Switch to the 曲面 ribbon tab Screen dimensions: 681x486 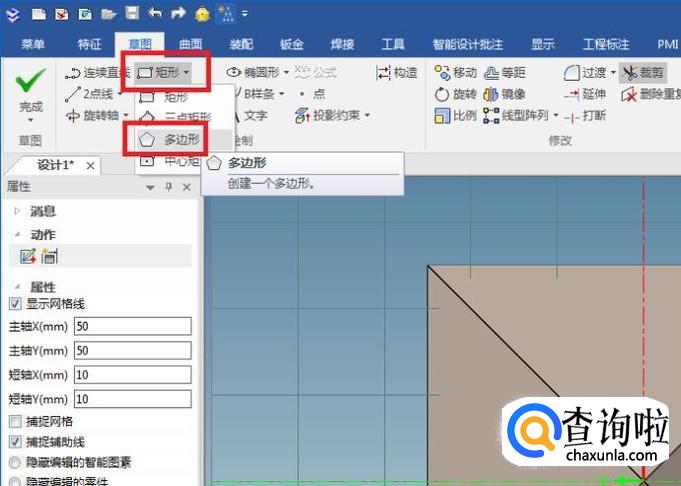click(x=191, y=44)
